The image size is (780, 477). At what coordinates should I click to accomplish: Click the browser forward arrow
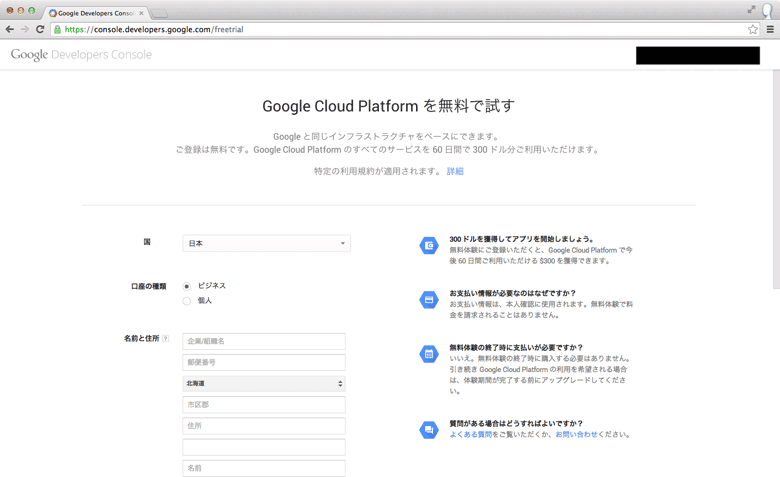[25, 29]
